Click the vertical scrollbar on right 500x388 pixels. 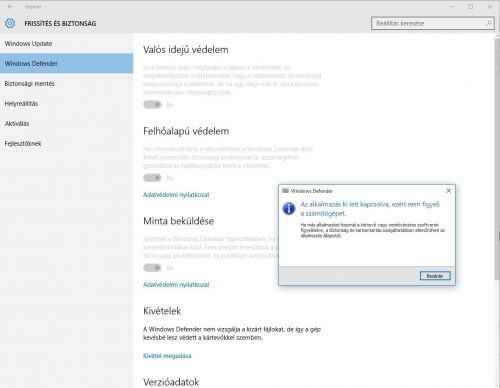(497, 160)
